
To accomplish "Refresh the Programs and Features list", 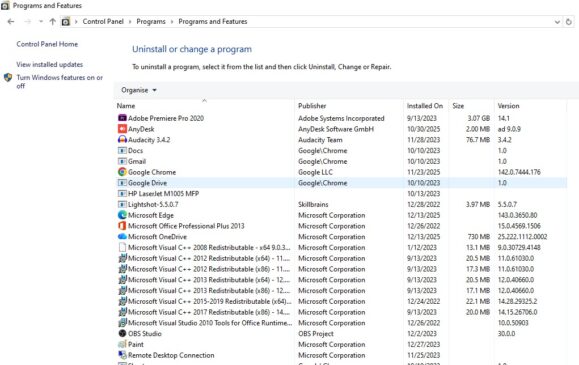I will point(569,22).
